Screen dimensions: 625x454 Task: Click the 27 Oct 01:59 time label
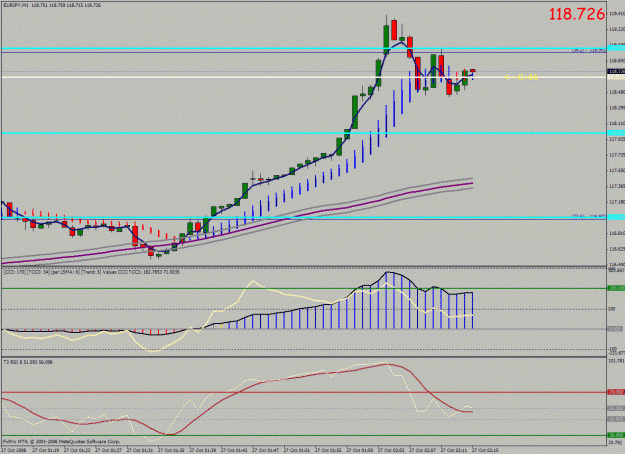[359, 450]
